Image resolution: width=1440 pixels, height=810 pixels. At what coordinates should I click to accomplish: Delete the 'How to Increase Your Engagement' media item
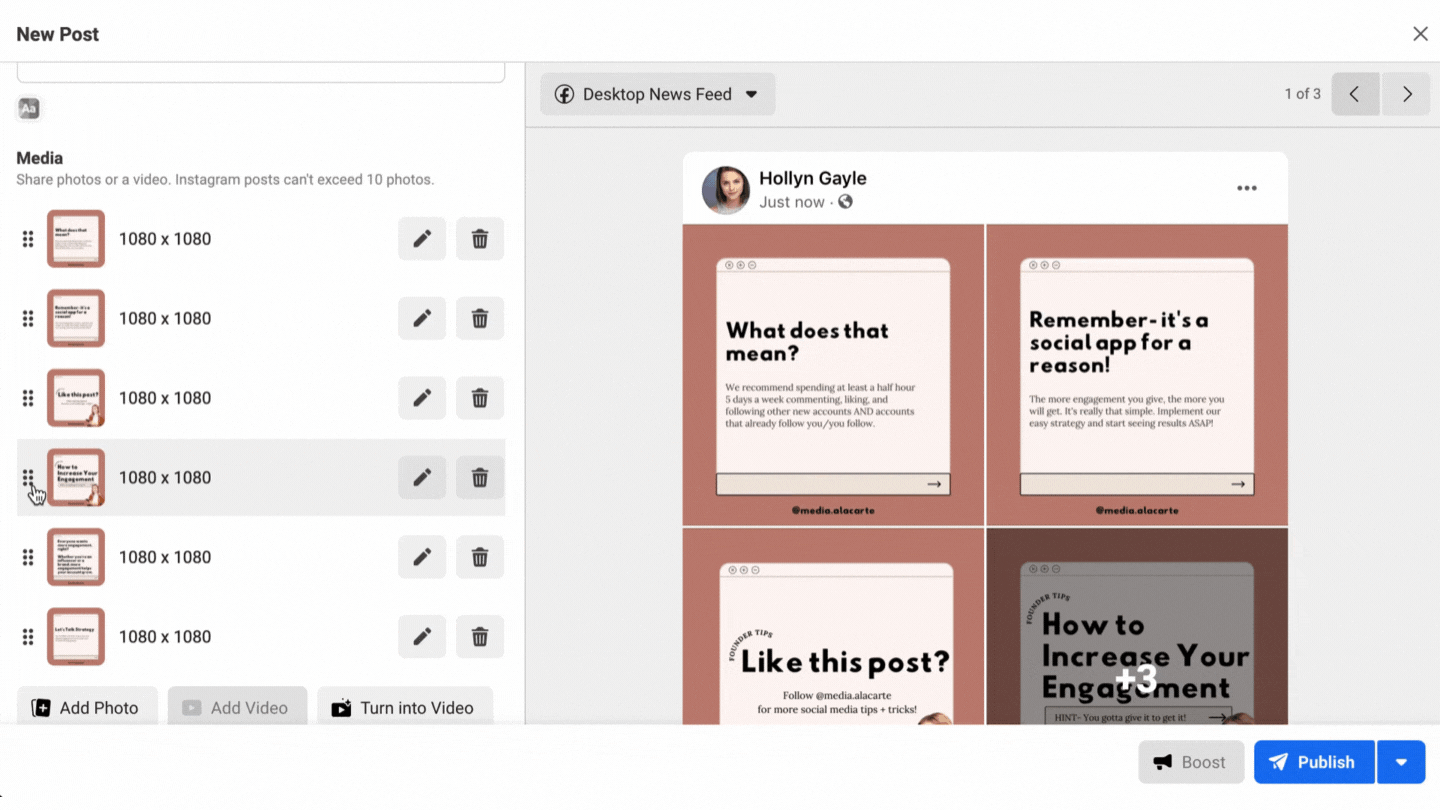(480, 478)
